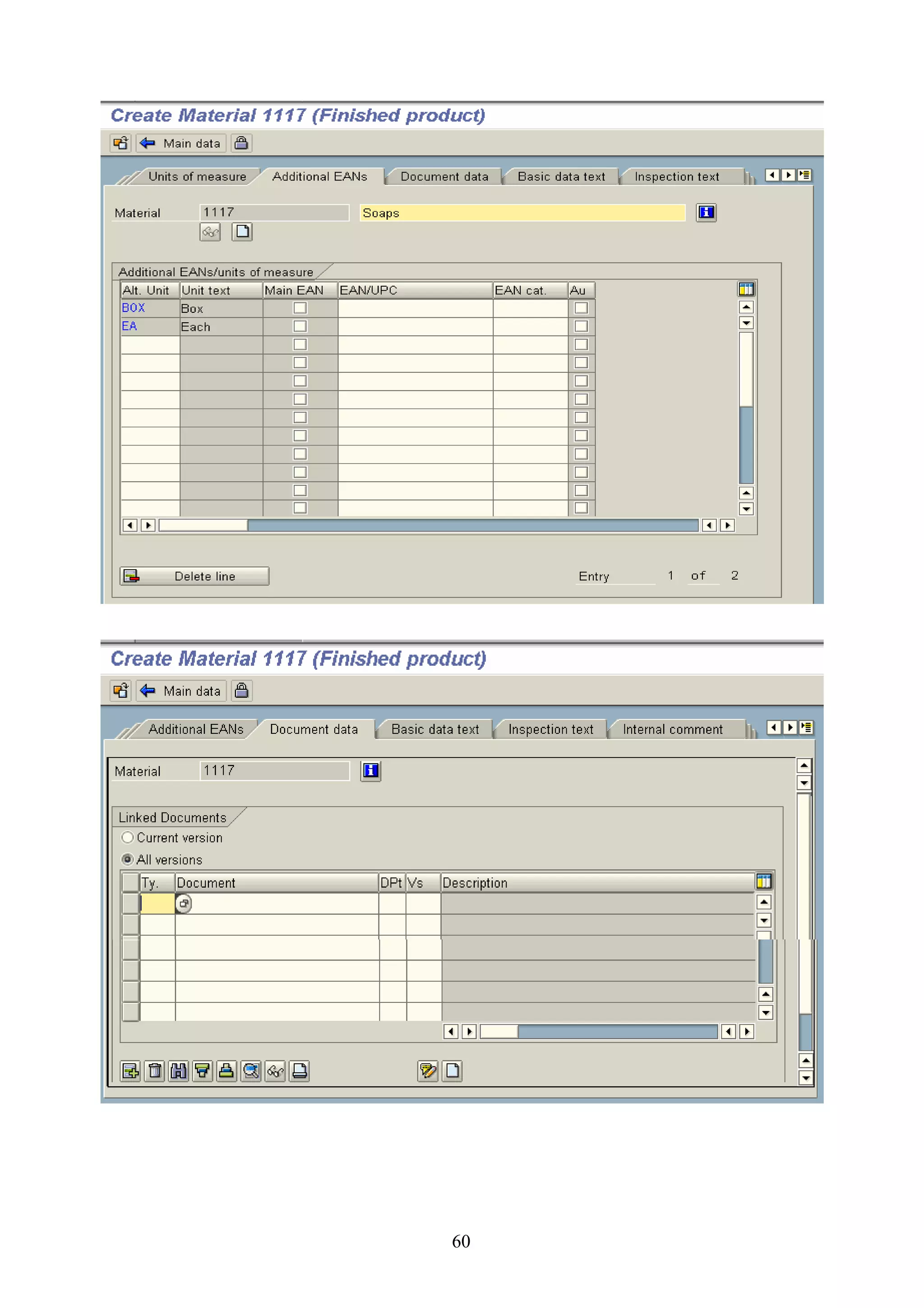Open tab list menu in upper tab strip
The image size is (924, 1308).
tap(804, 175)
